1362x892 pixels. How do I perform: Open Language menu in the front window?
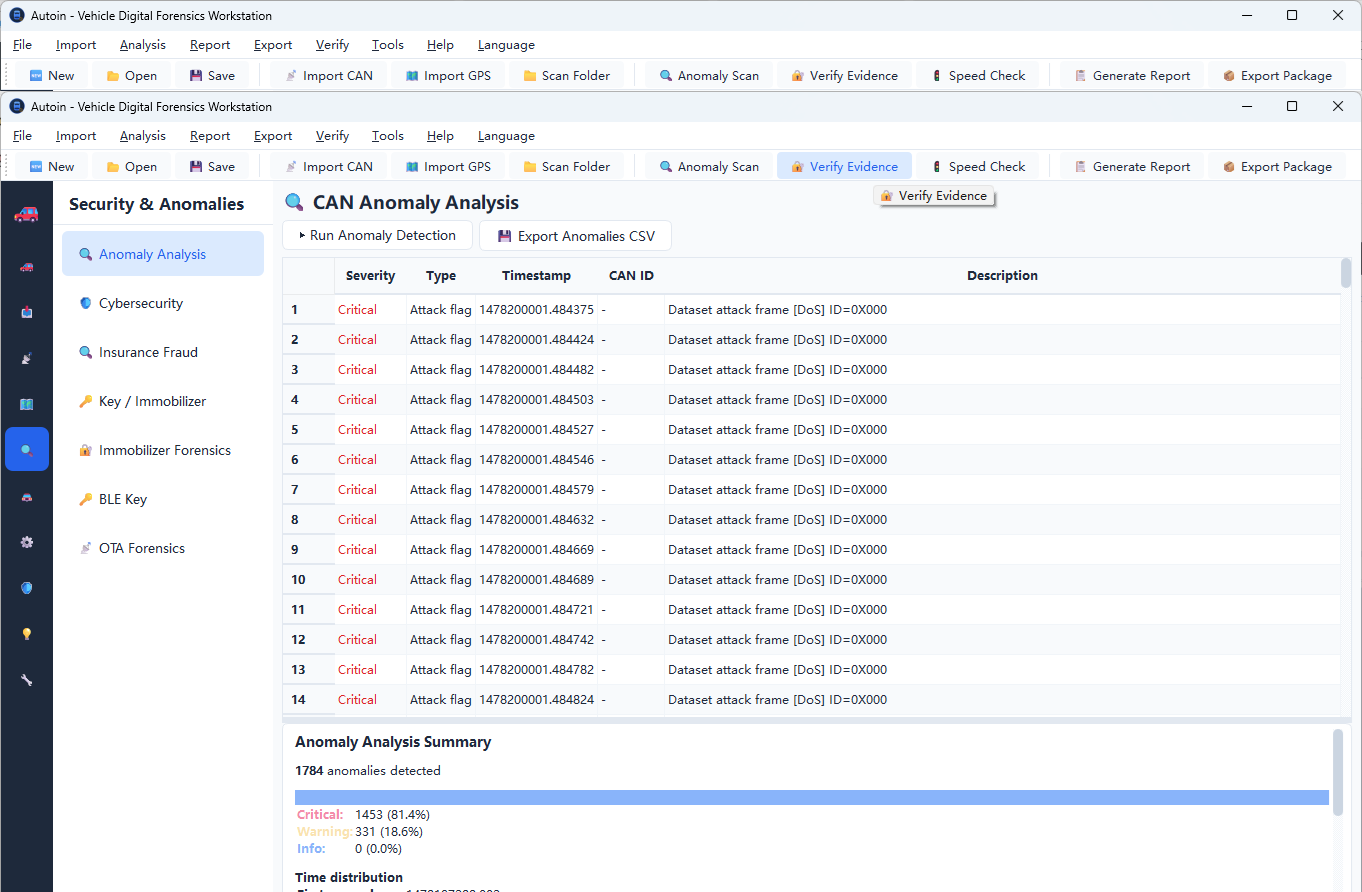(x=506, y=136)
